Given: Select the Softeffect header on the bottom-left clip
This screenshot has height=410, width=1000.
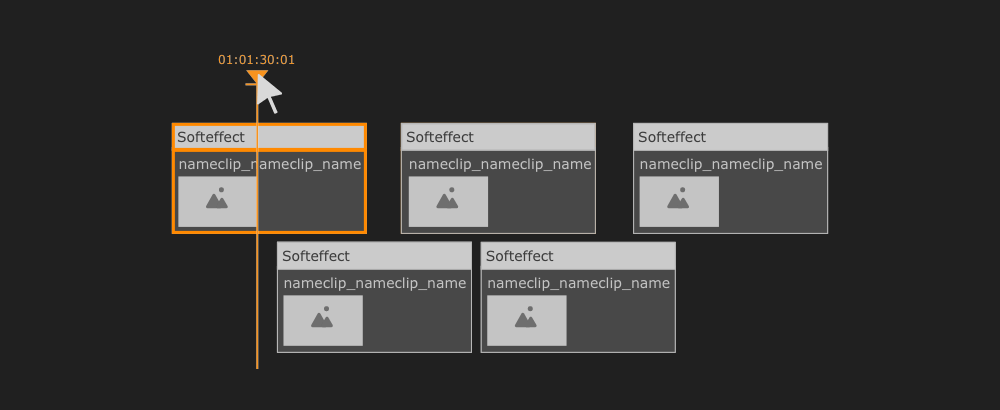Looking at the screenshot, I should [x=374, y=256].
